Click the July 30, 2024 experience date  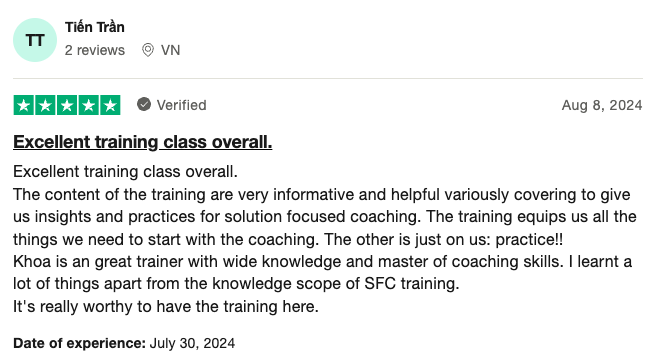tap(192, 343)
